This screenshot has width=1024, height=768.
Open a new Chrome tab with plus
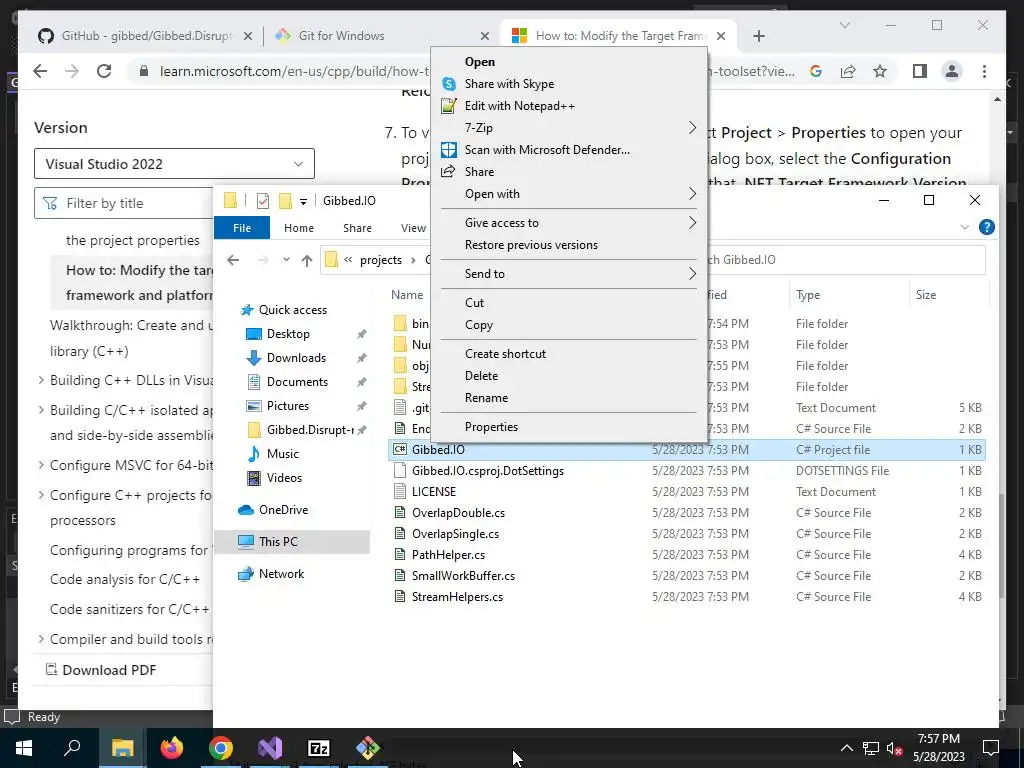coord(759,36)
